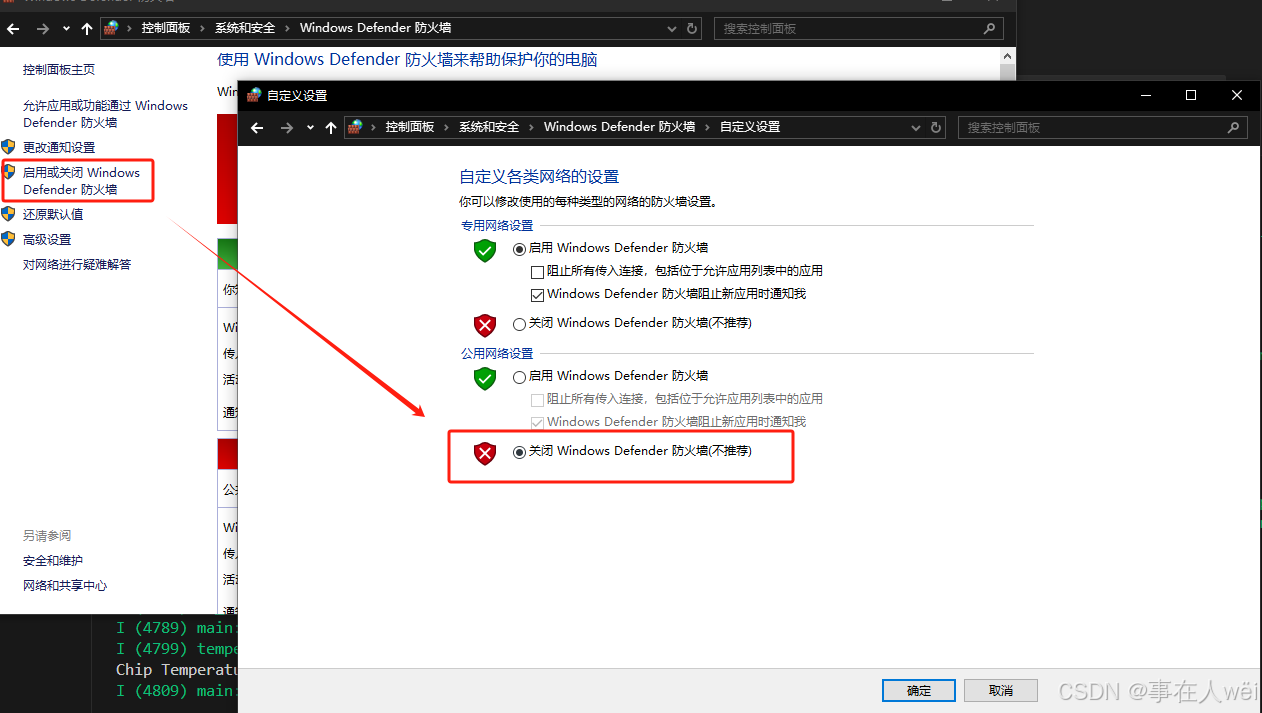This screenshot has height=713, width=1262.
Task: Expand address bar history dropdown in front window
Action: [x=915, y=128]
